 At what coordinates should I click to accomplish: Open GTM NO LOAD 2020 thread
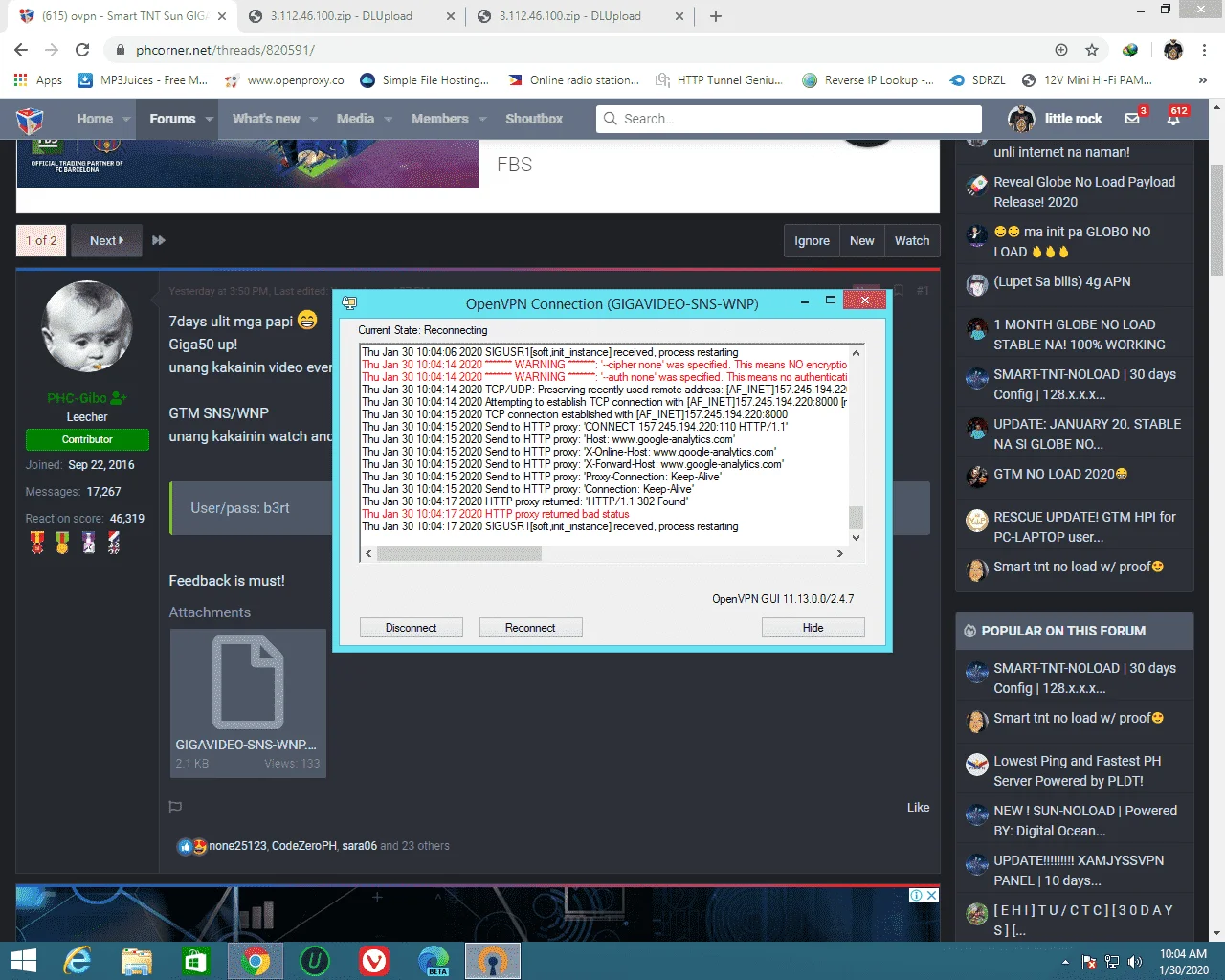pyautogui.click(x=1060, y=474)
